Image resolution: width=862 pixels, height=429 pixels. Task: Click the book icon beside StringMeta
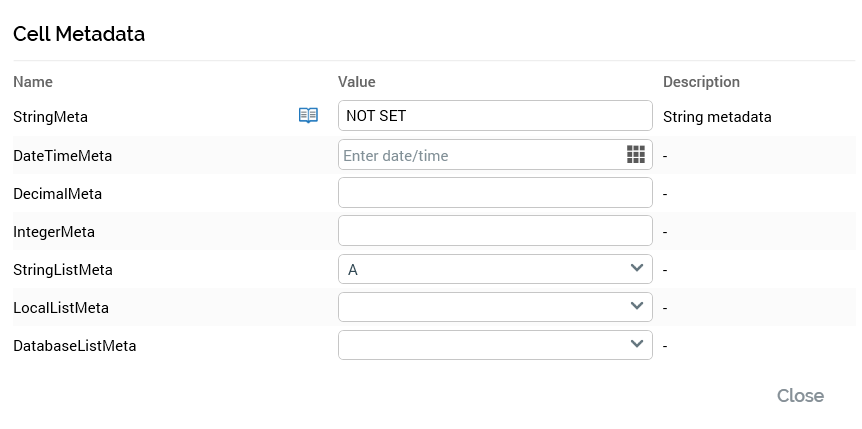tap(308, 116)
